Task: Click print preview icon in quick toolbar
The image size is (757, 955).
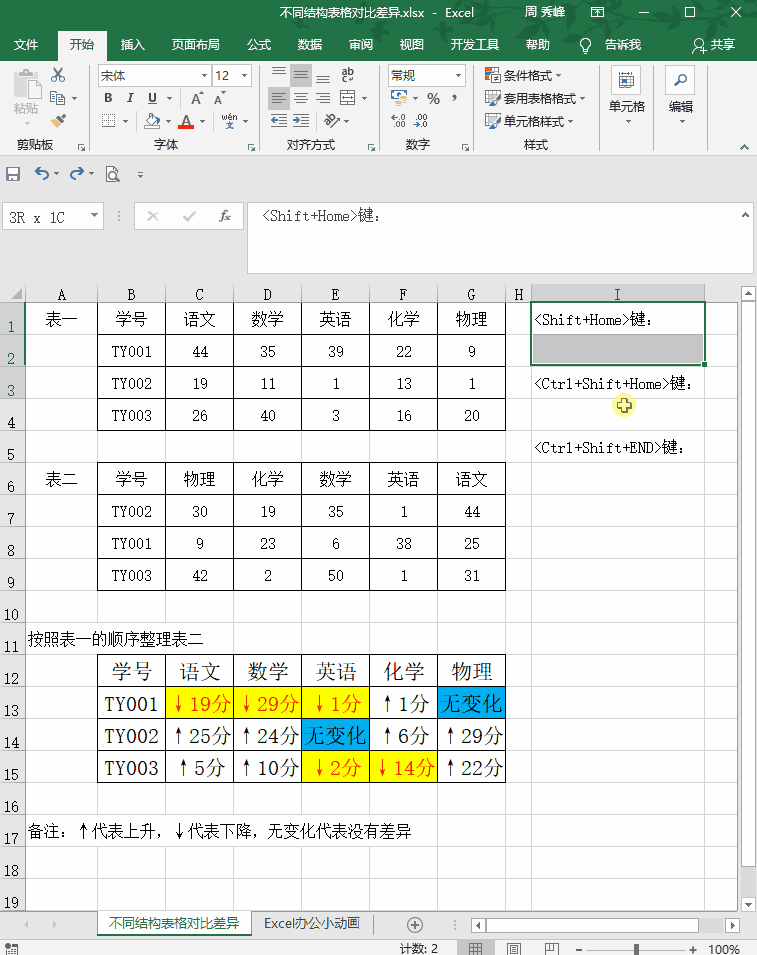Action: tap(112, 175)
